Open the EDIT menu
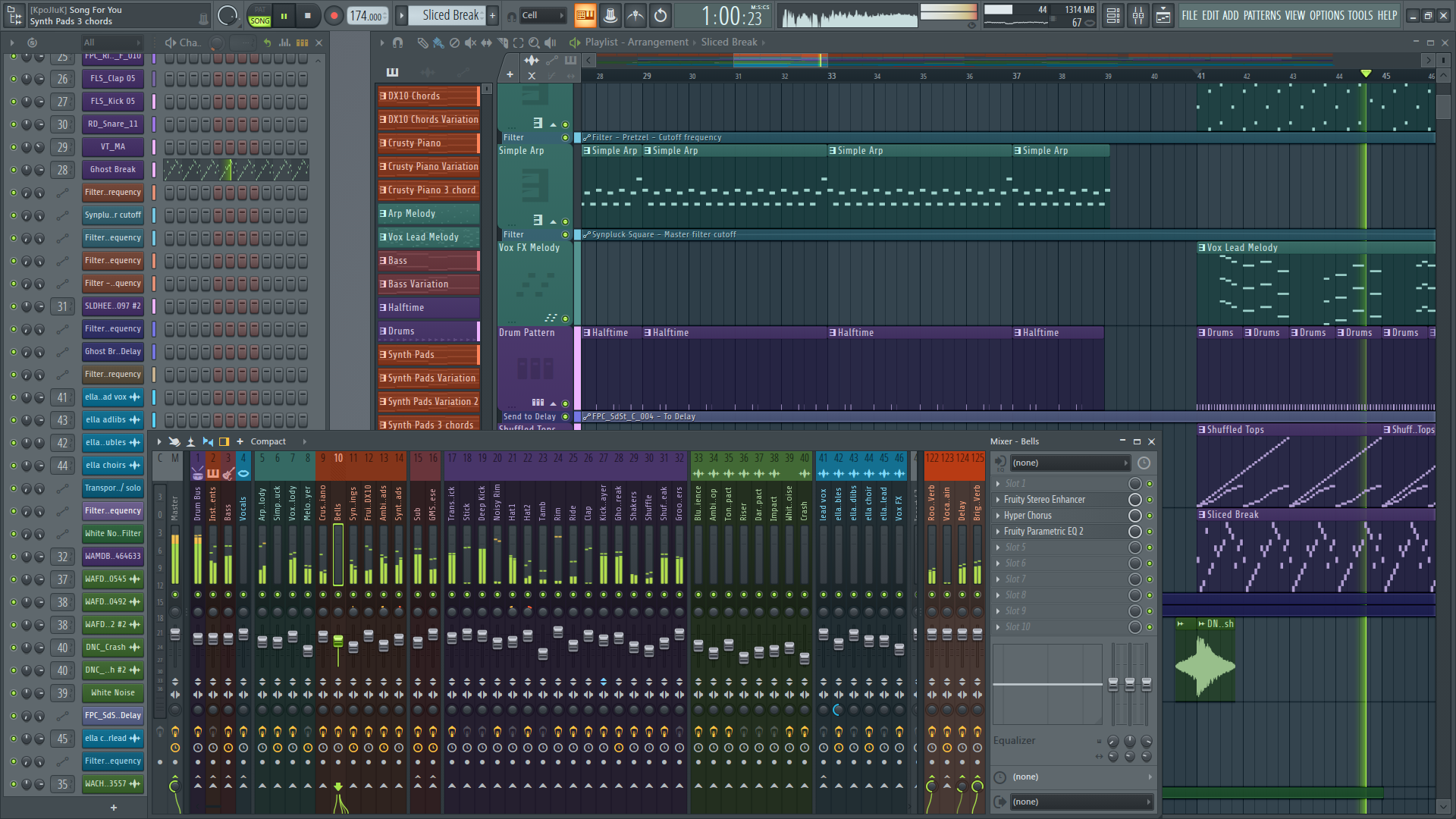This screenshot has height=819, width=1456. [1210, 15]
